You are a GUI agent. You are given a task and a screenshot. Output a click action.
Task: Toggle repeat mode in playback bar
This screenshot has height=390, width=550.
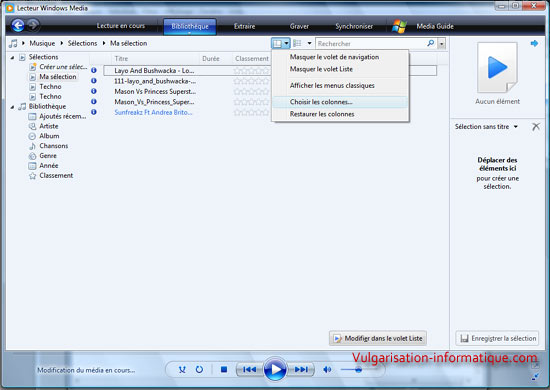199,369
